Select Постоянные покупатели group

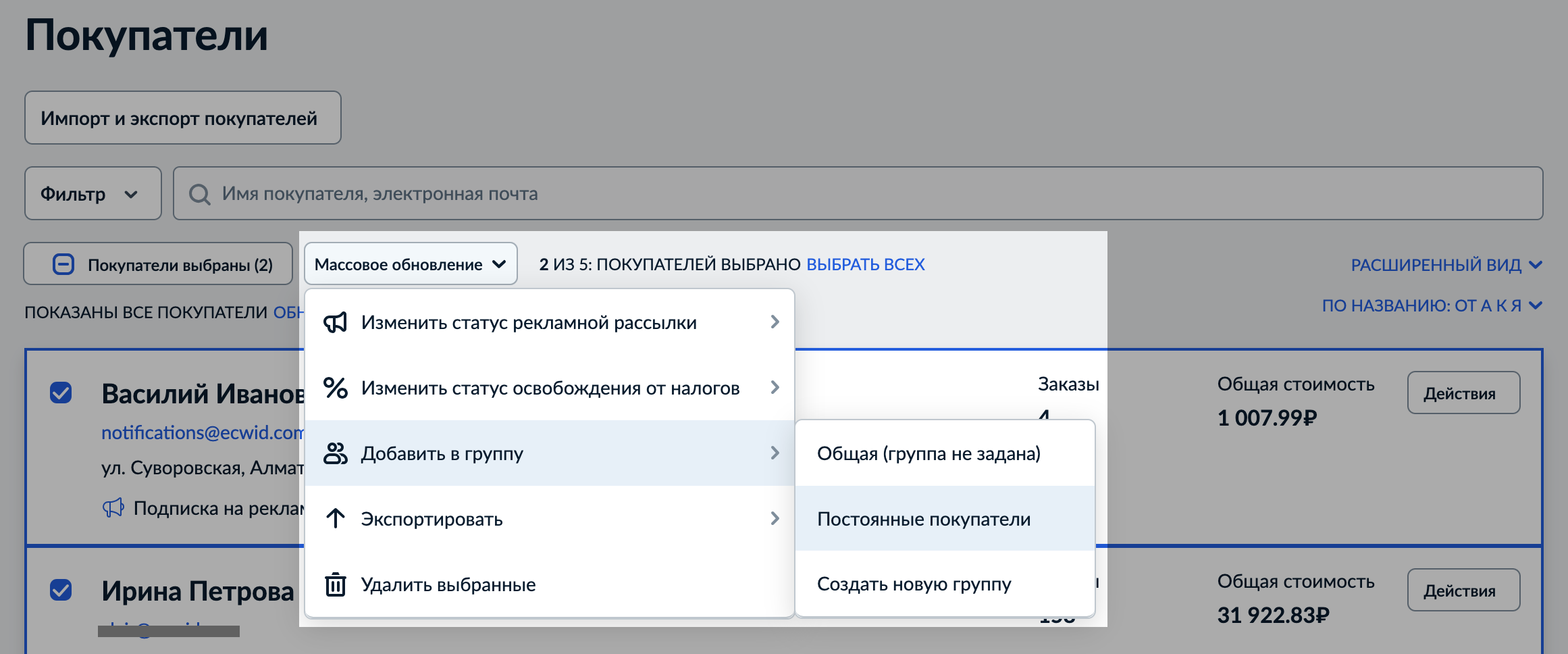[945, 519]
